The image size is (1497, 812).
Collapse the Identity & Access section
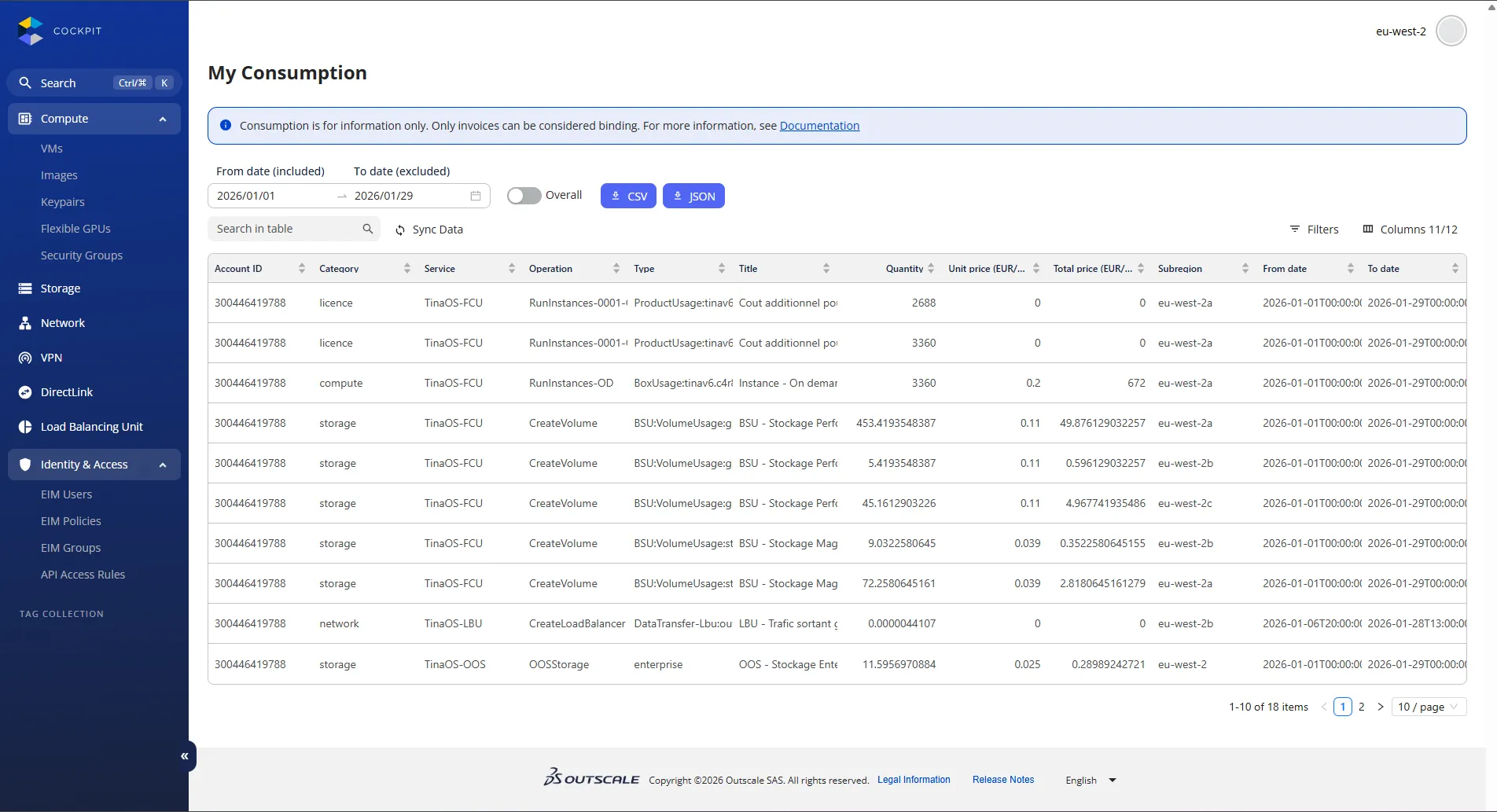point(163,465)
